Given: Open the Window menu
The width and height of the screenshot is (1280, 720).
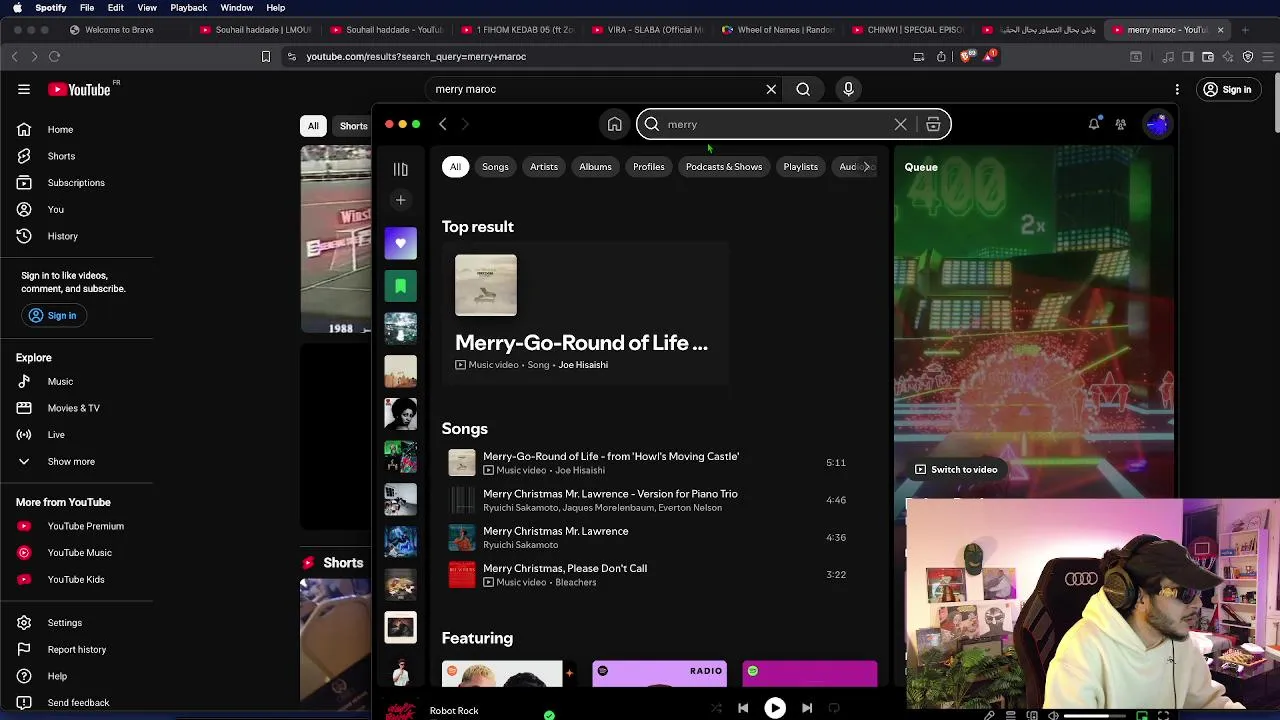Looking at the screenshot, I should [237, 8].
